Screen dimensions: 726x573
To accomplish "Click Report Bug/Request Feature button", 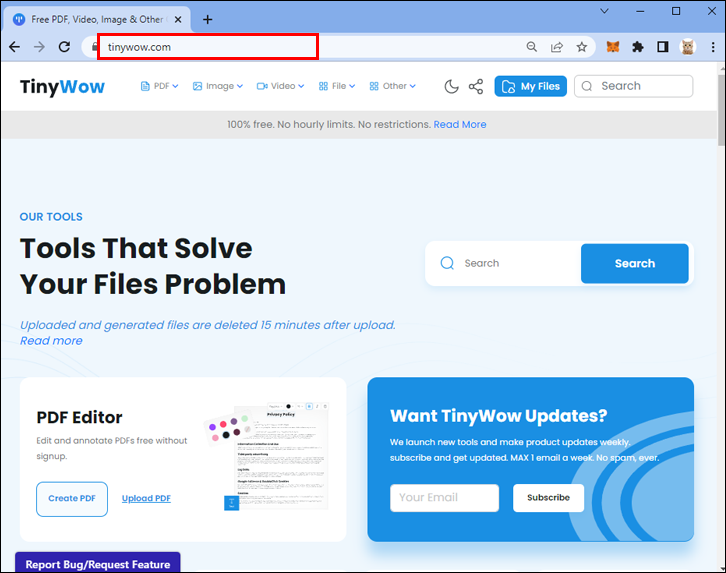I will [x=98, y=563].
